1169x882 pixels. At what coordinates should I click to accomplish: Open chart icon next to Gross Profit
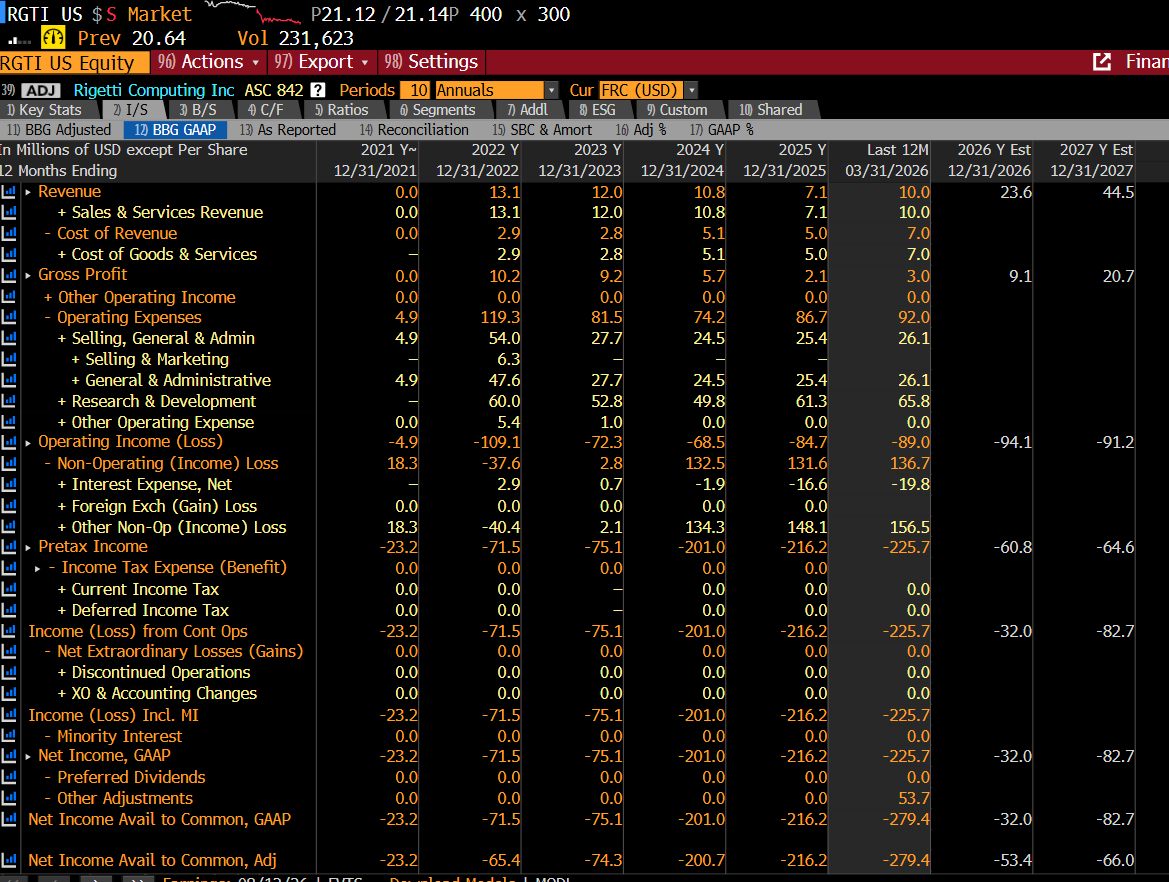9,275
